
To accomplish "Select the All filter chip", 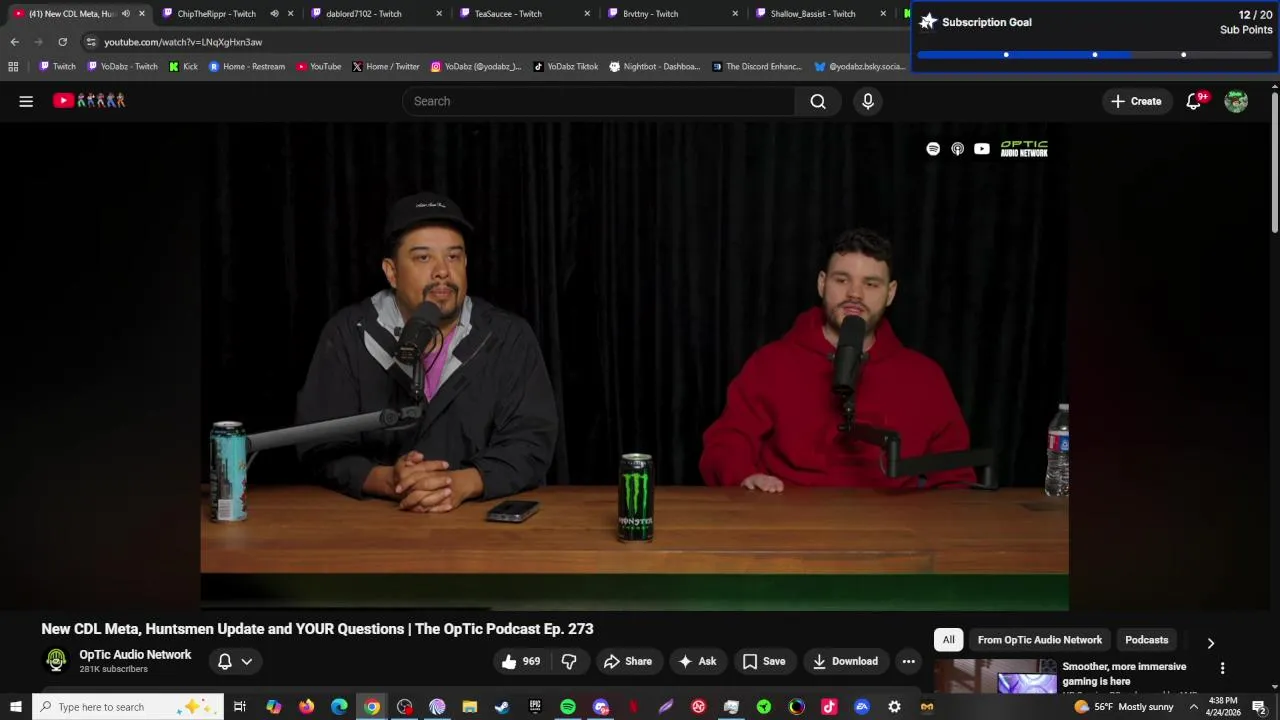I will click(x=948, y=640).
